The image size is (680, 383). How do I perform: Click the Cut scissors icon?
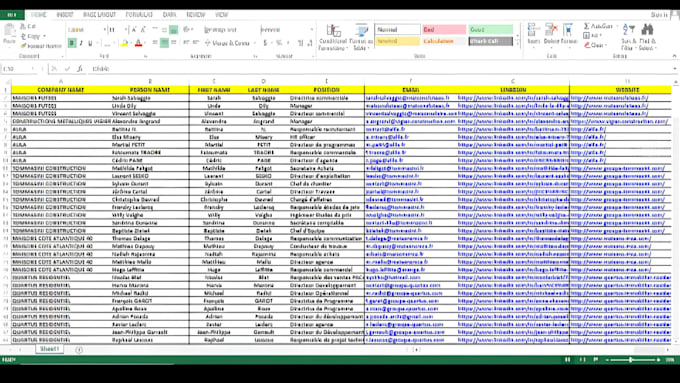point(23,26)
